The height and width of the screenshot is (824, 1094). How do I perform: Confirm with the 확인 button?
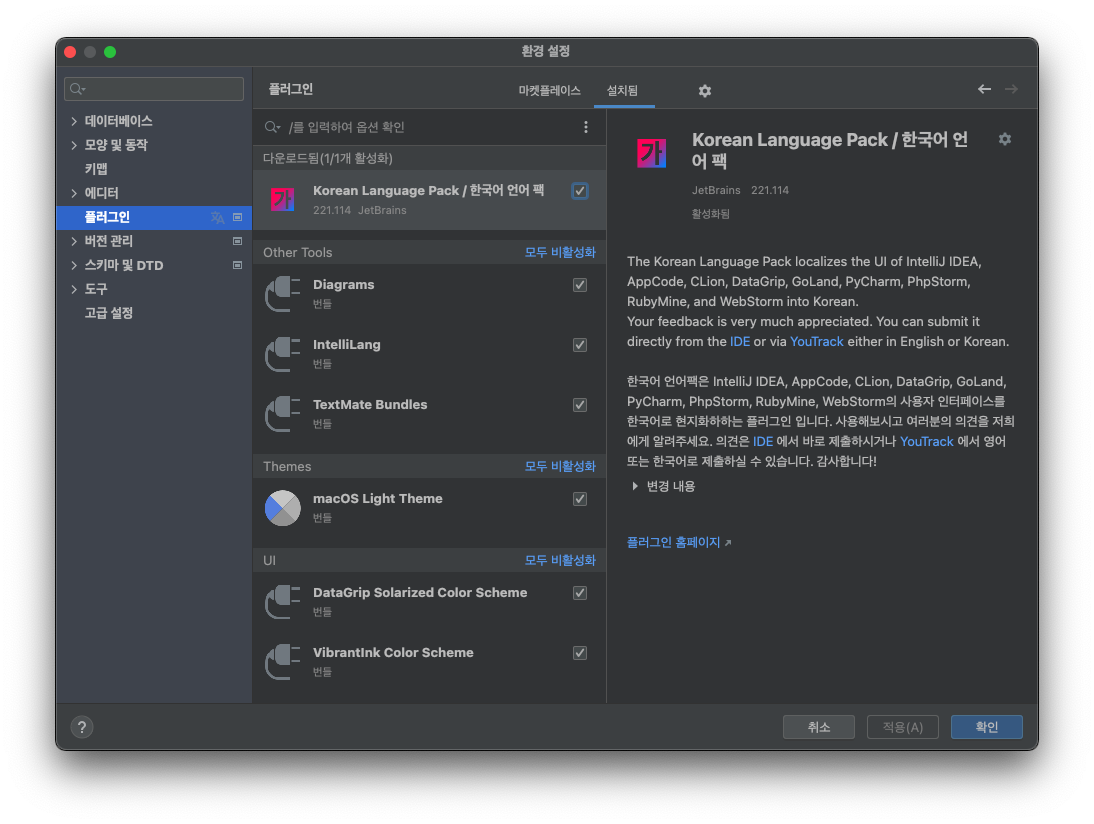987,727
